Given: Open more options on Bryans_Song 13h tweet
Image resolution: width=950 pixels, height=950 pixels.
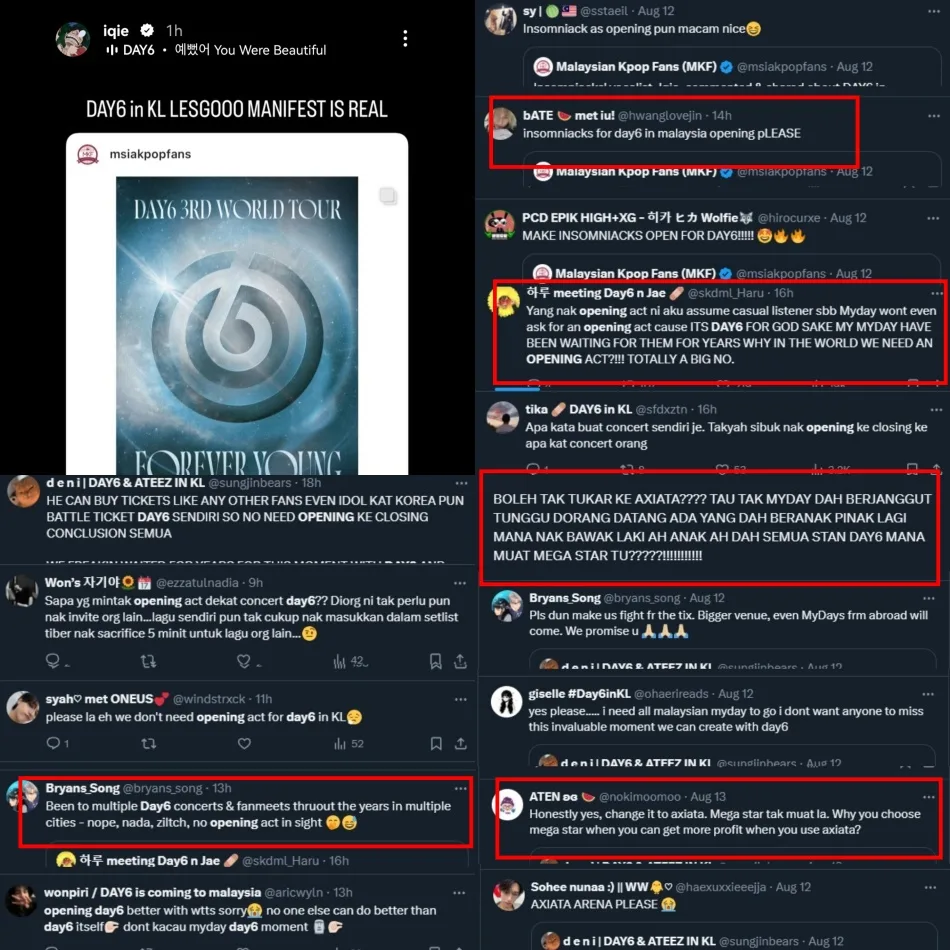Looking at the screenshot, I should pyautogui.click(x=460, y=788).
